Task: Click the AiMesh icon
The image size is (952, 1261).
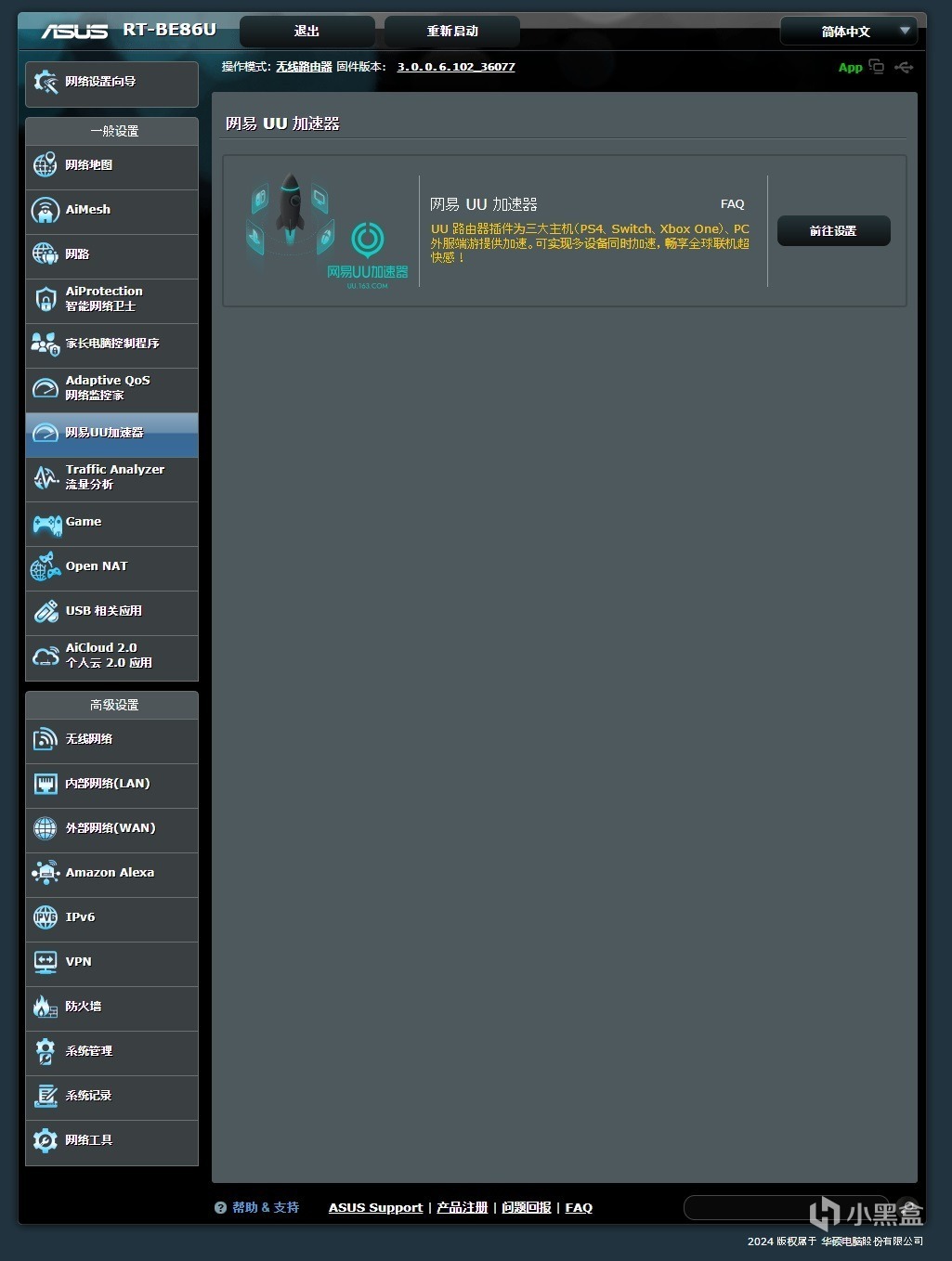Action: pos(46,210)
